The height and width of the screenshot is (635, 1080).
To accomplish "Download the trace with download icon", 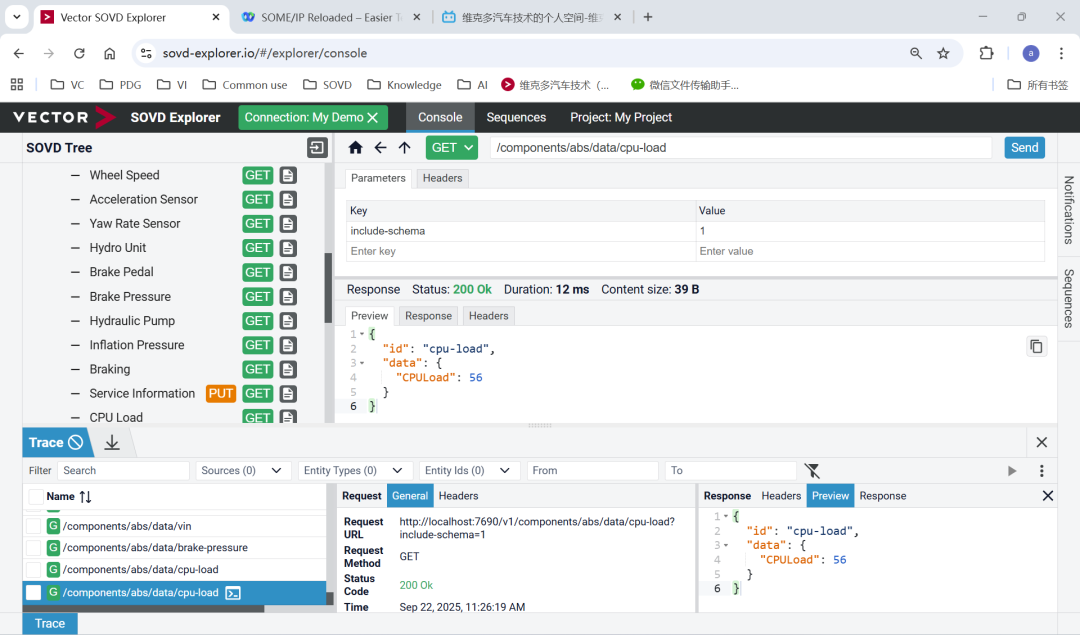I will tap(112, 442).
